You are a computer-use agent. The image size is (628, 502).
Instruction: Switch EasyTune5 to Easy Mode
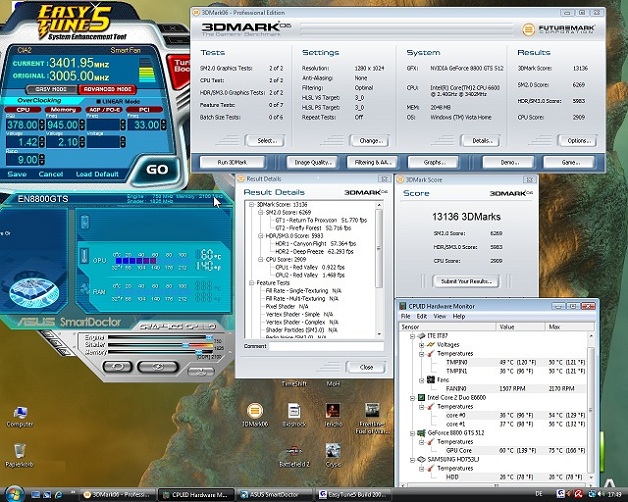51,89
